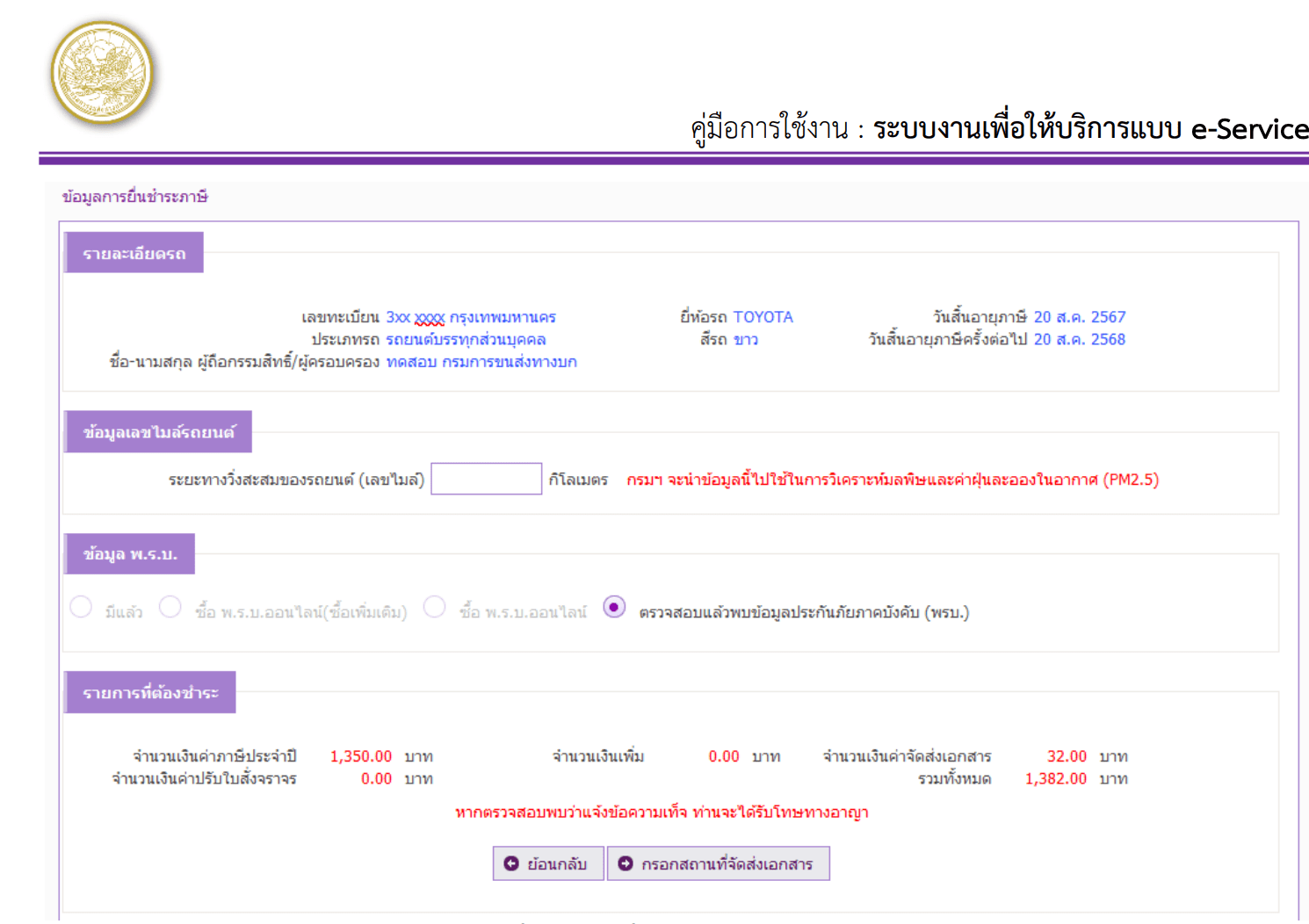Click the next tax expiry date 20 ส.ค. 2568
This screenshot has height=924, width=1309.
1079,339
